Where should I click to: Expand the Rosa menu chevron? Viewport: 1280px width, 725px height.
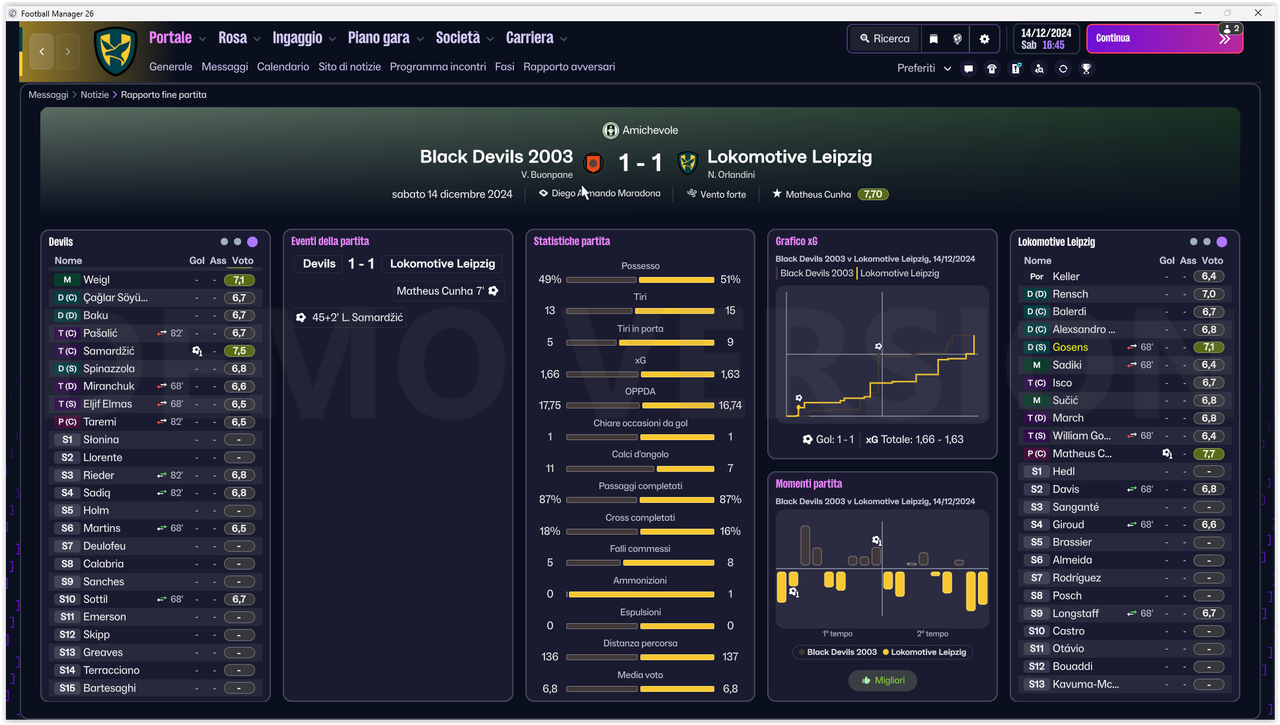click(256, 40)
